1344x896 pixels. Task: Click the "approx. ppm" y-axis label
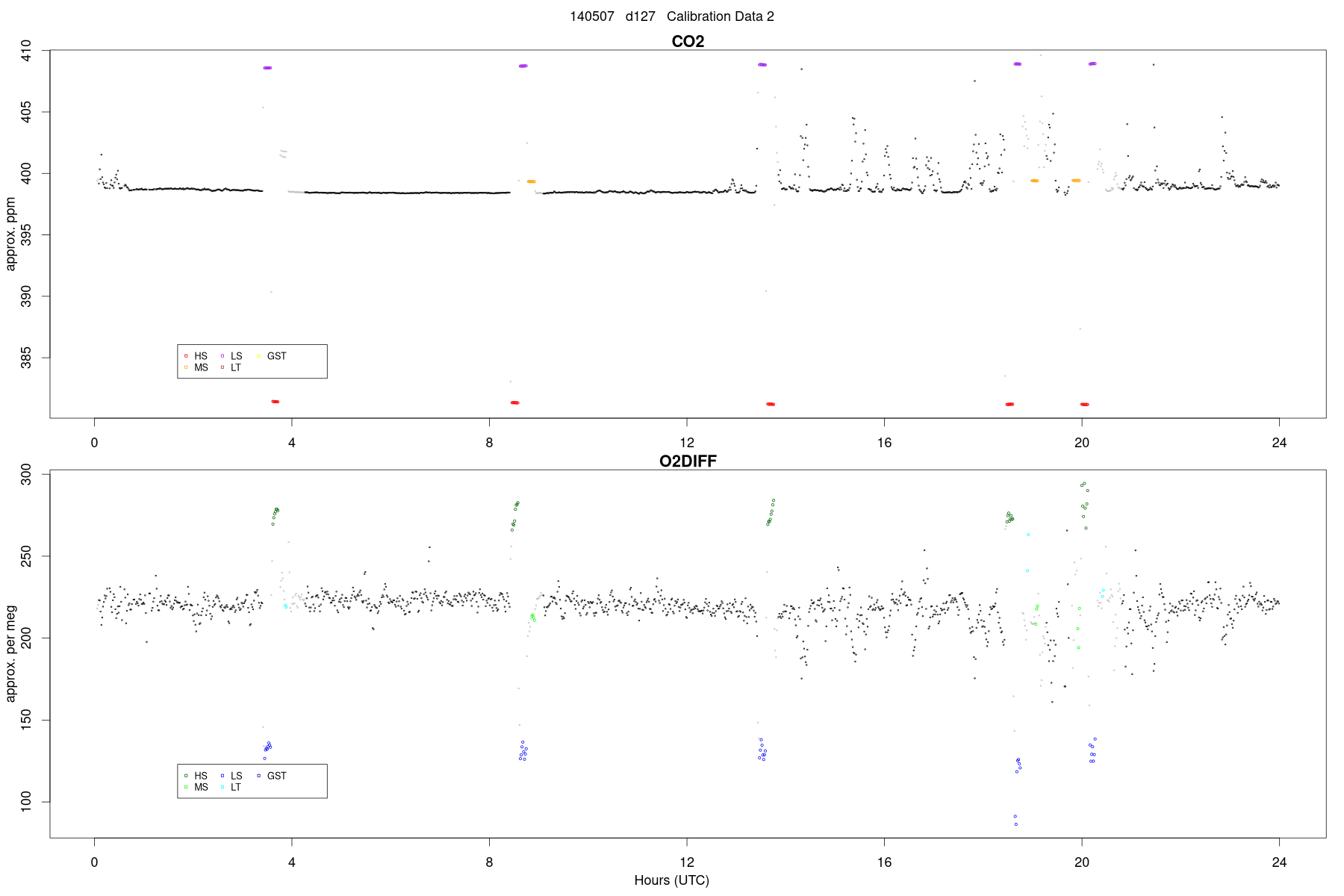[10, 234]
